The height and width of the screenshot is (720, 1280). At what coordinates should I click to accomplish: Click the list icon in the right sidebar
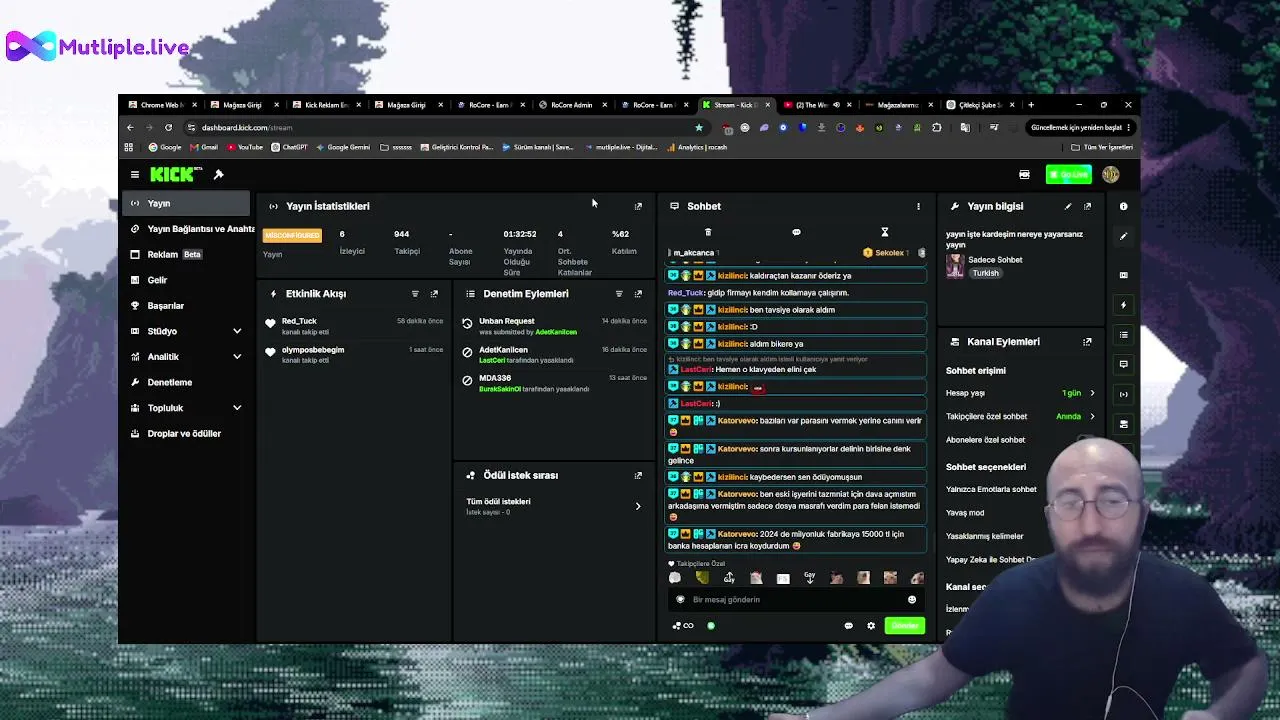tap(1123, 335)
